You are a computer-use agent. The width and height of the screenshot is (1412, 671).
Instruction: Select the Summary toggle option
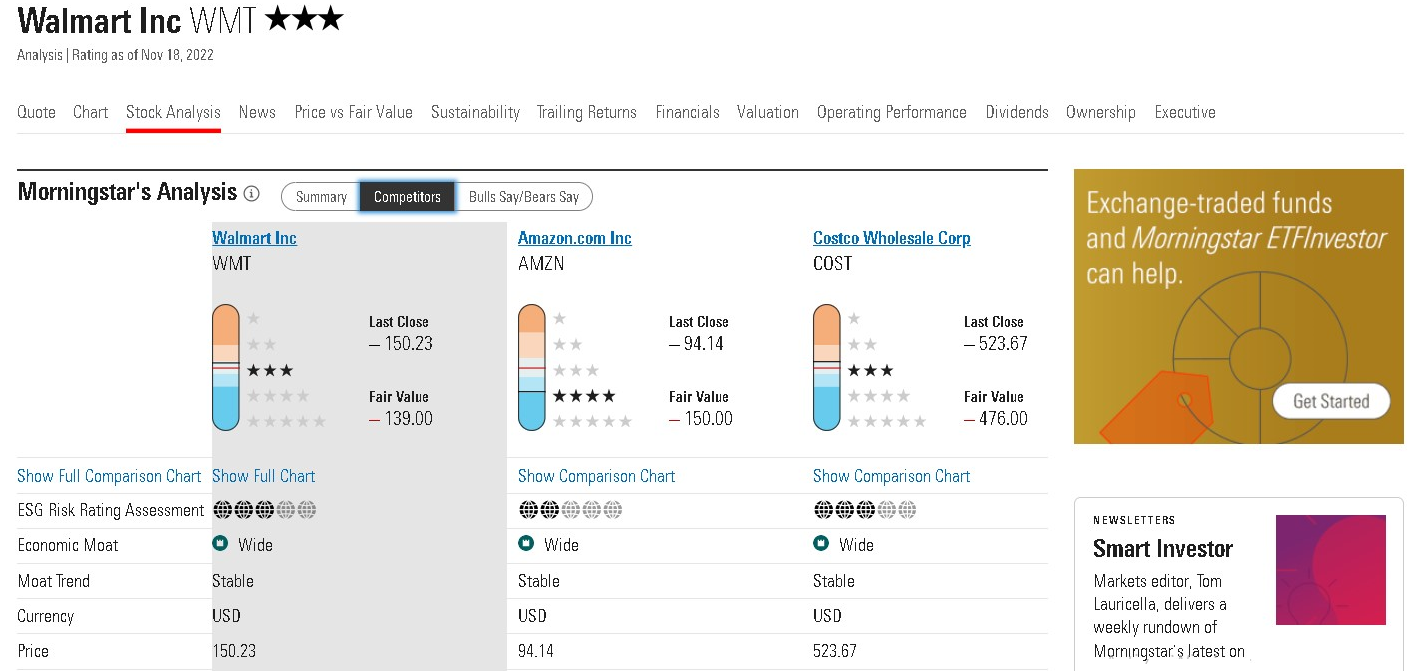click(321, 197)
